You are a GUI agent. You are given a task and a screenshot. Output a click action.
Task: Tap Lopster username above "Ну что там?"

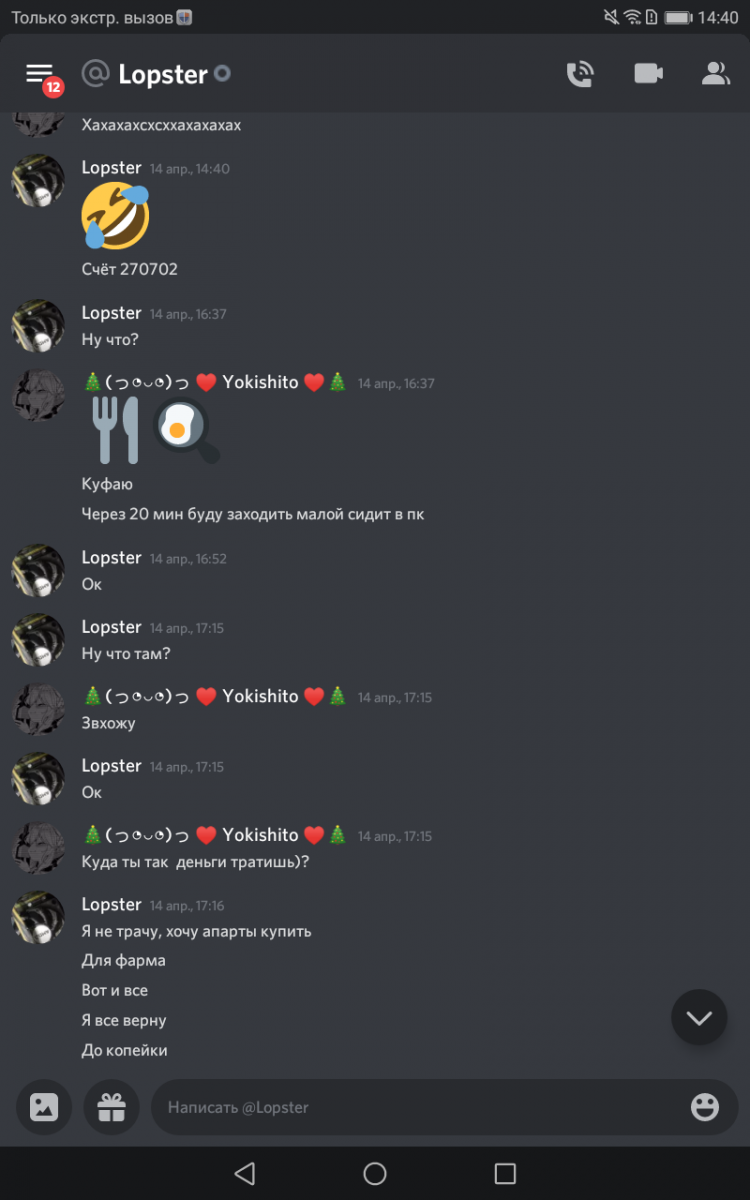[x=111, y=627]
